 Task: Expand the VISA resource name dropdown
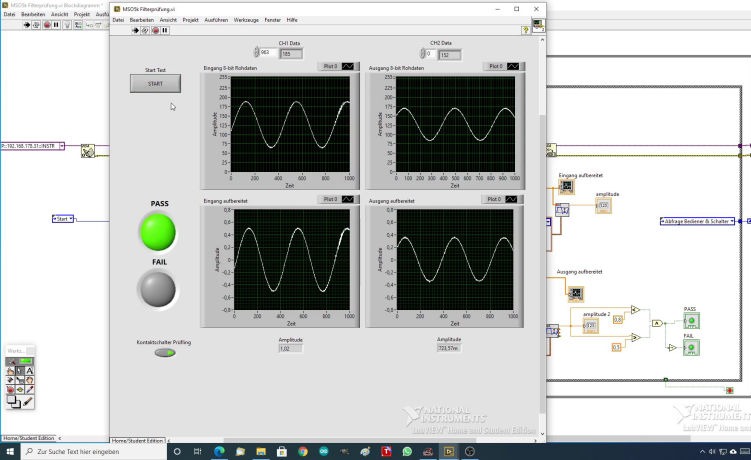pyautogui.click(x=61, y=146)
